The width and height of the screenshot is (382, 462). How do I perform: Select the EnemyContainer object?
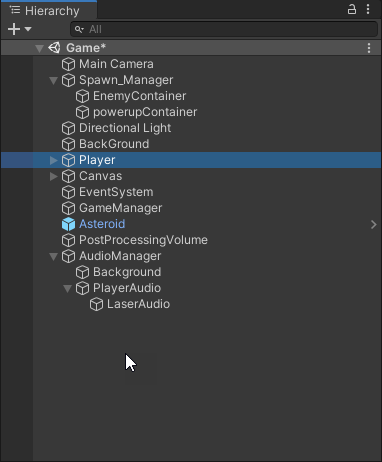point(139,96)
